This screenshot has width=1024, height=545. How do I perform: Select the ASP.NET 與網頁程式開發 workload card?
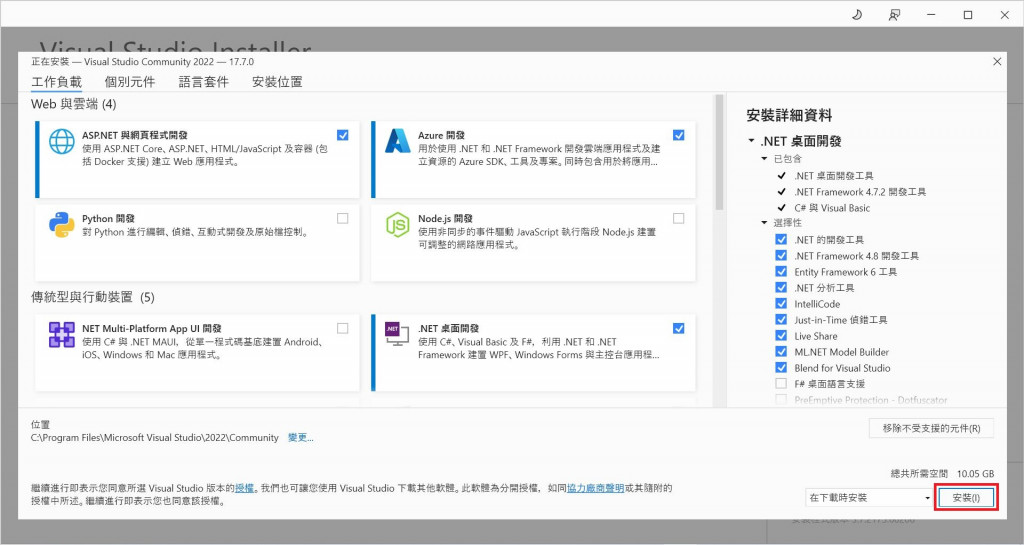click(197, 159)
